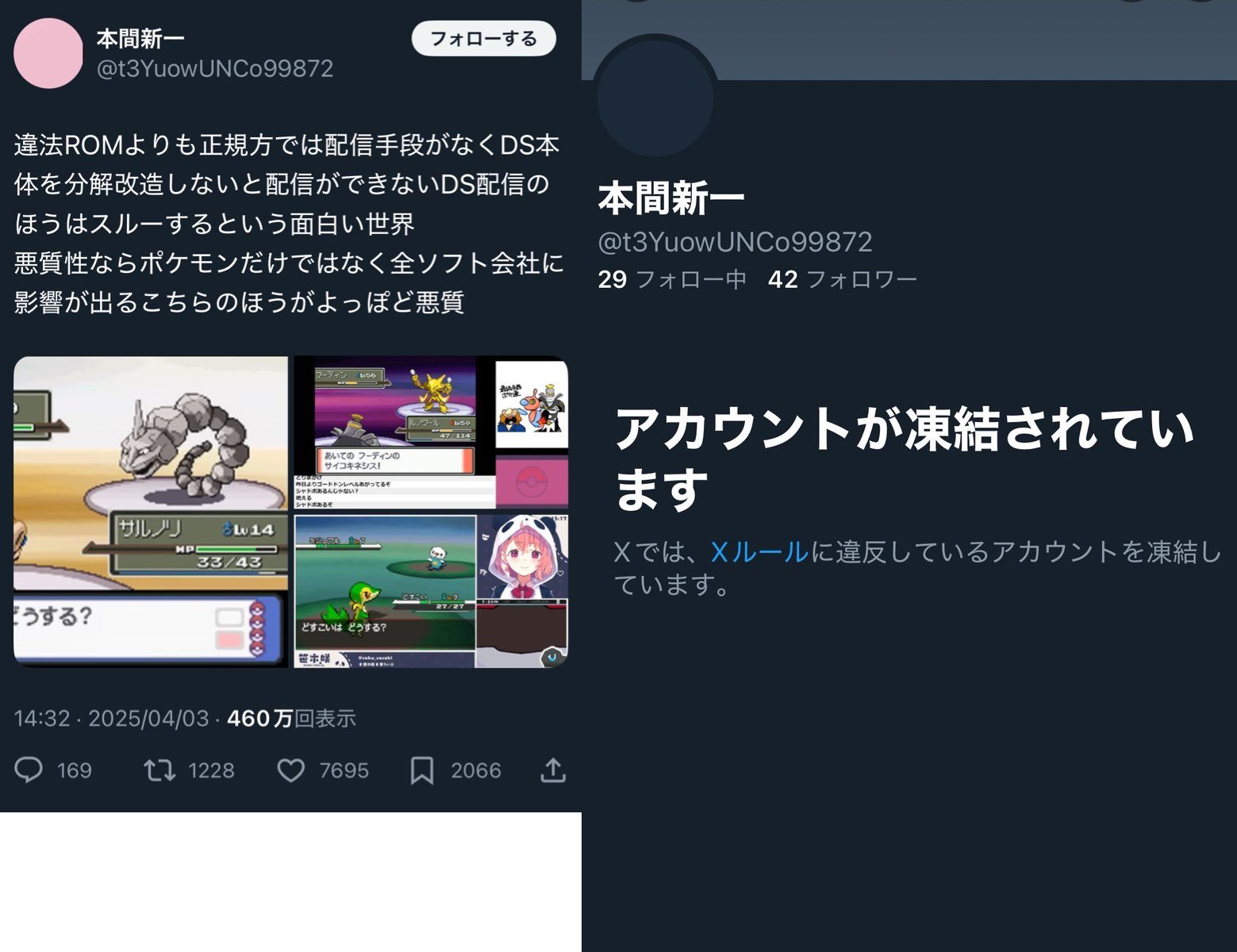Click the 14:32 · 2025/04/03 timestamp
The width and height of the screenshot is (1237, 952).
coord(111,719)
